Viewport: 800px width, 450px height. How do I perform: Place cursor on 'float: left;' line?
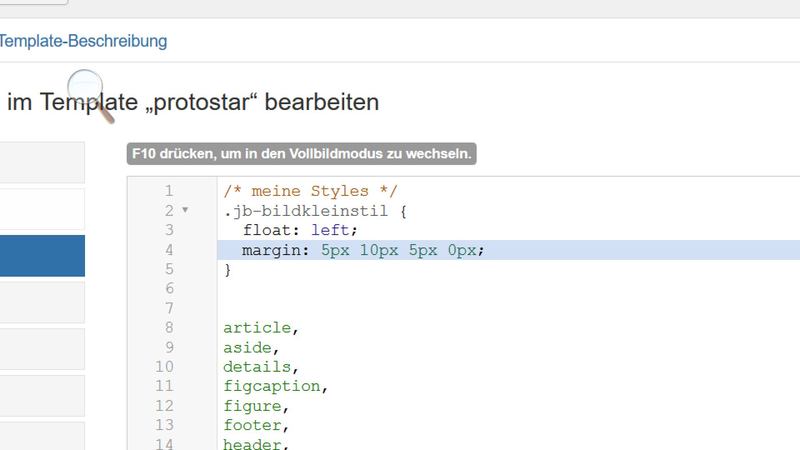(x=300, y=230)
